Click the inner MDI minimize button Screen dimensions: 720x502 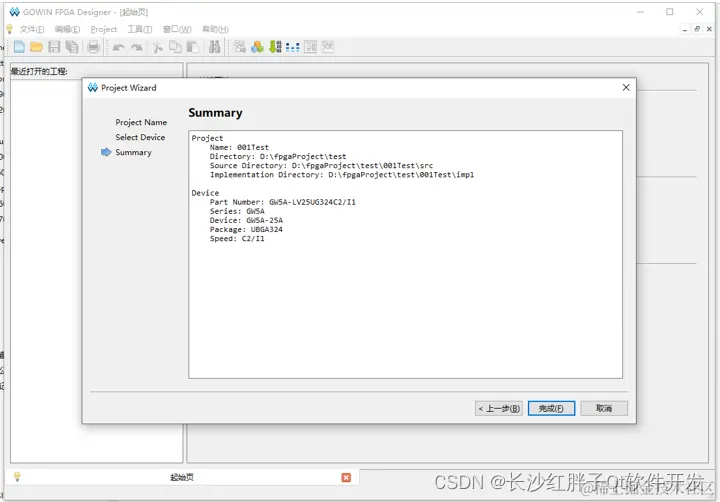tap(685, 29)
